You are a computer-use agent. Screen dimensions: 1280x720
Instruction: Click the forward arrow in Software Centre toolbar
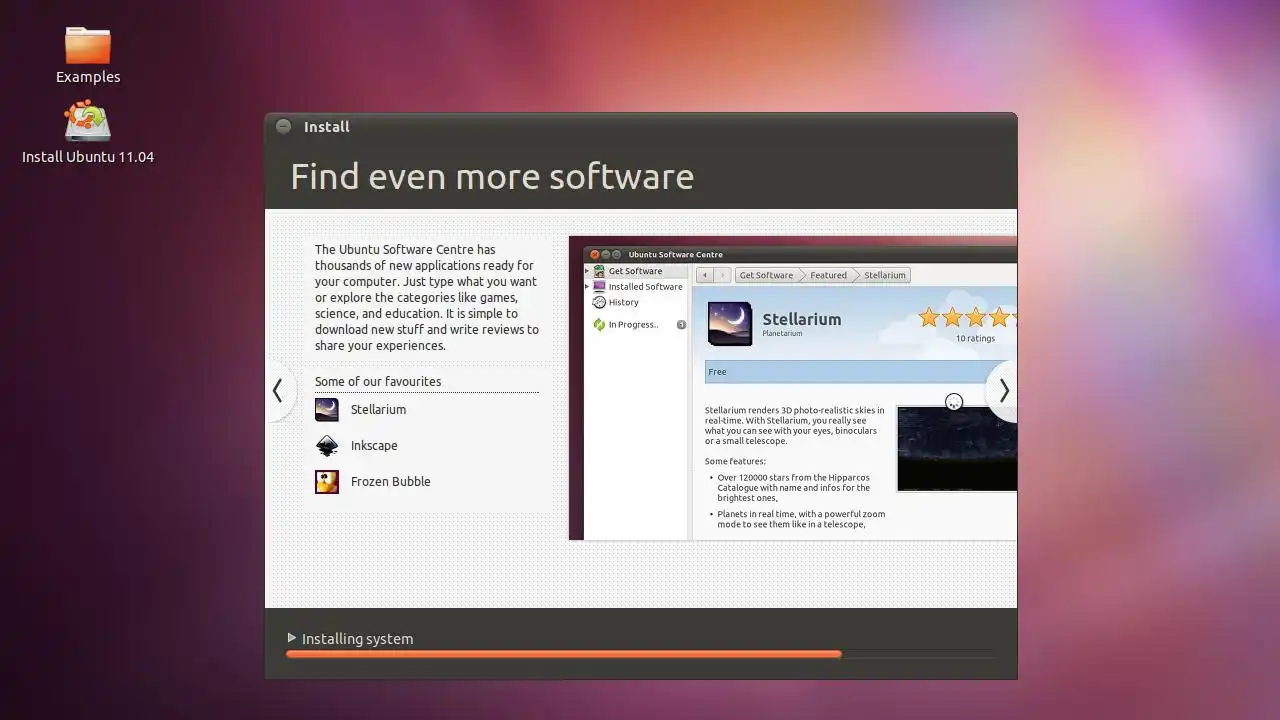[x=722, y=275]
